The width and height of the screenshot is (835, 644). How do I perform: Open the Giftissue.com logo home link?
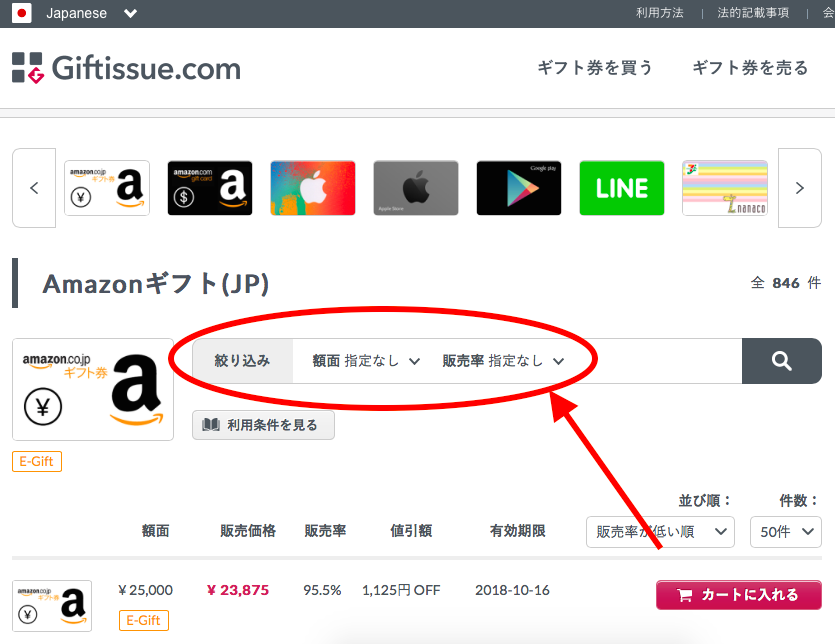click(x=126, y=68)
